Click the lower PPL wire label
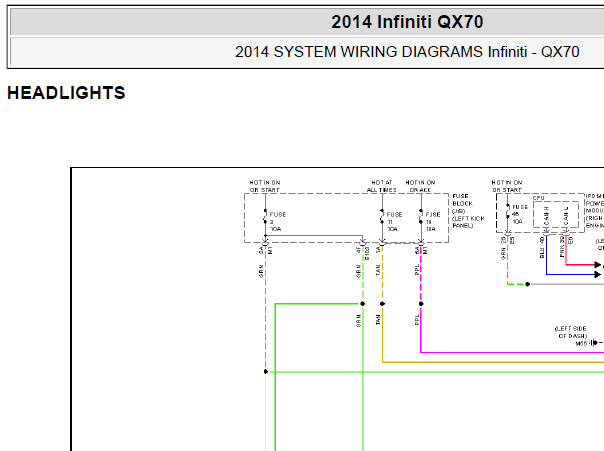 pos(417,320)
